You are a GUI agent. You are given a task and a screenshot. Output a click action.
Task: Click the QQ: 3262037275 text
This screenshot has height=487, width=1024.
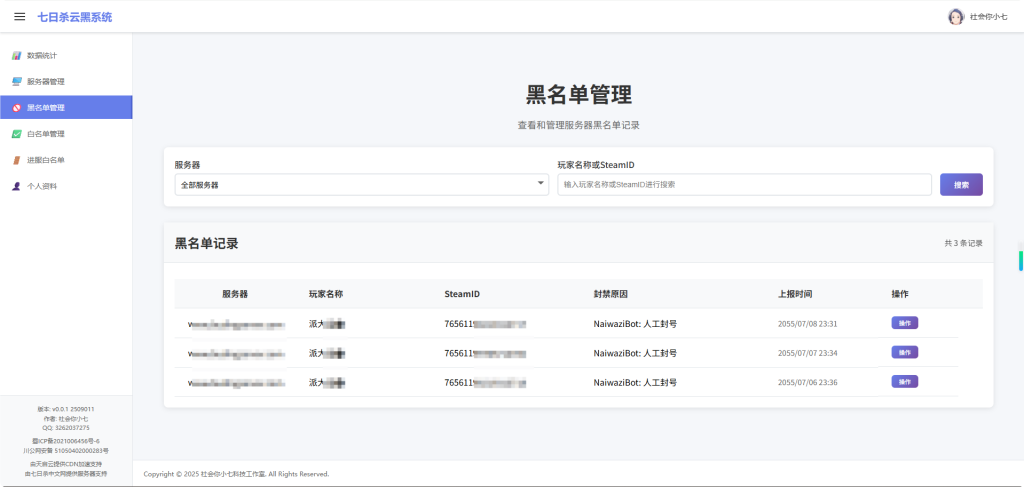(66, 428)
